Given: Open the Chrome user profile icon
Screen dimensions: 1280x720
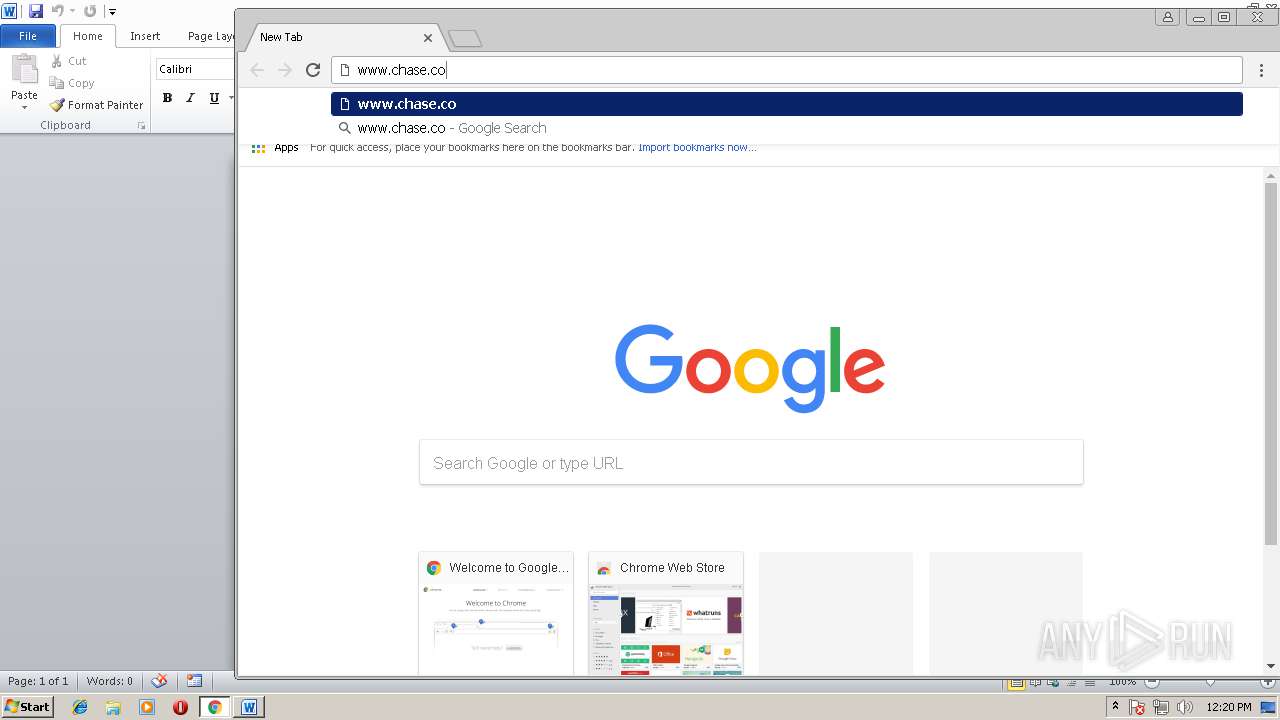Looking at the screenshot, I should (x=1167, y=17).
